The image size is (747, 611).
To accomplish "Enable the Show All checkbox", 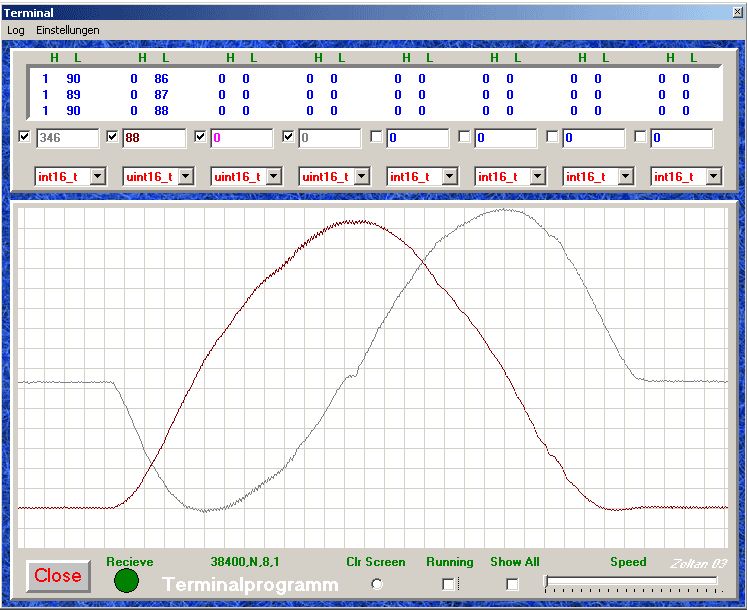I will pos(513,584).
